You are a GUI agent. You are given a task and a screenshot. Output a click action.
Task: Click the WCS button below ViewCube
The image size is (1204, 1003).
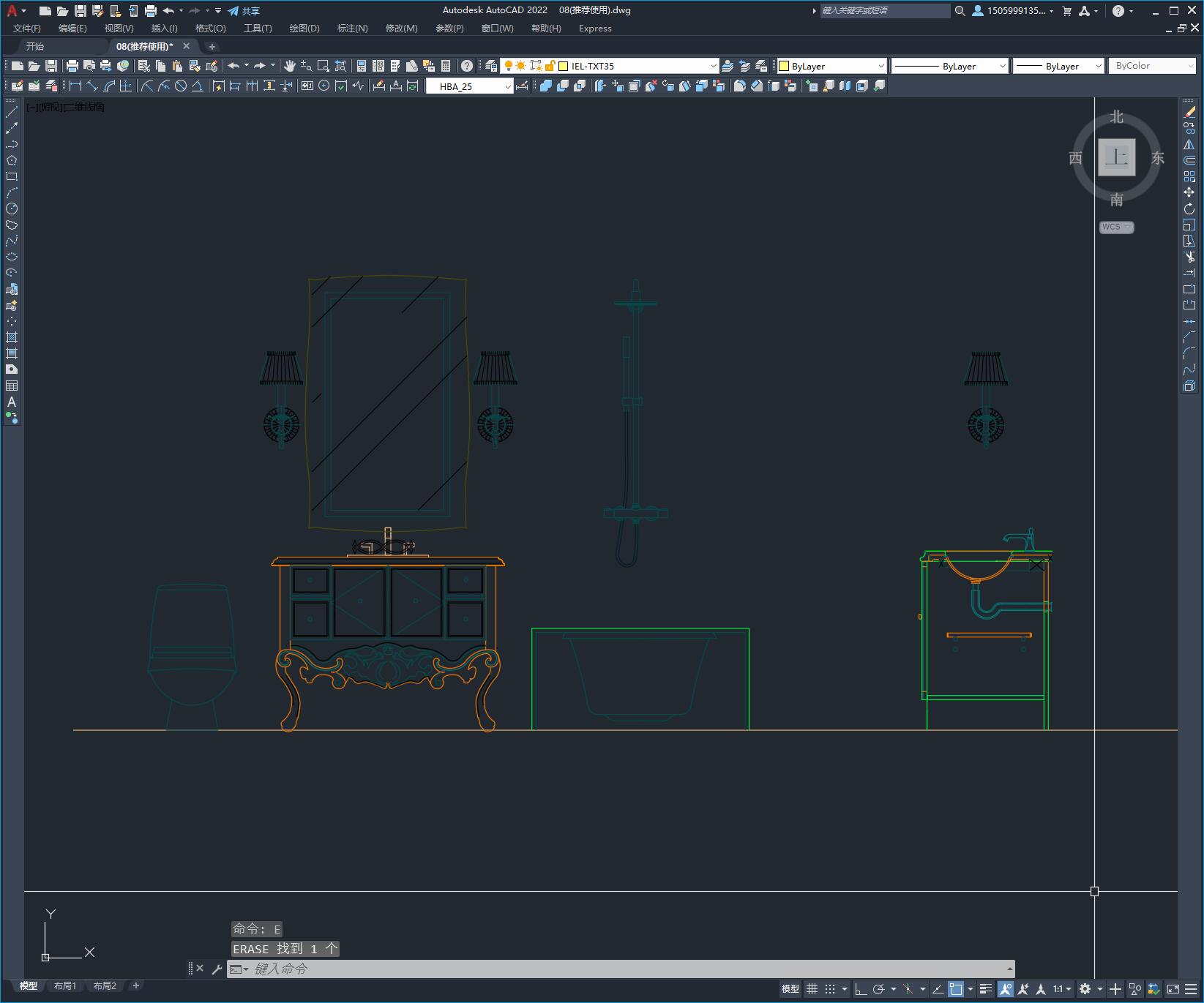tap(1116, 227)
